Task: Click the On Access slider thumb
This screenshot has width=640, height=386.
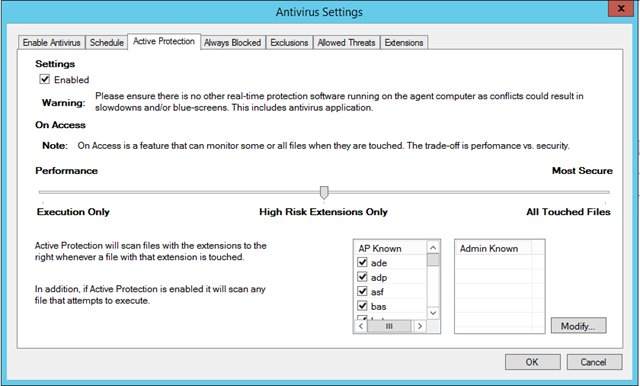Action: point(324,192)
